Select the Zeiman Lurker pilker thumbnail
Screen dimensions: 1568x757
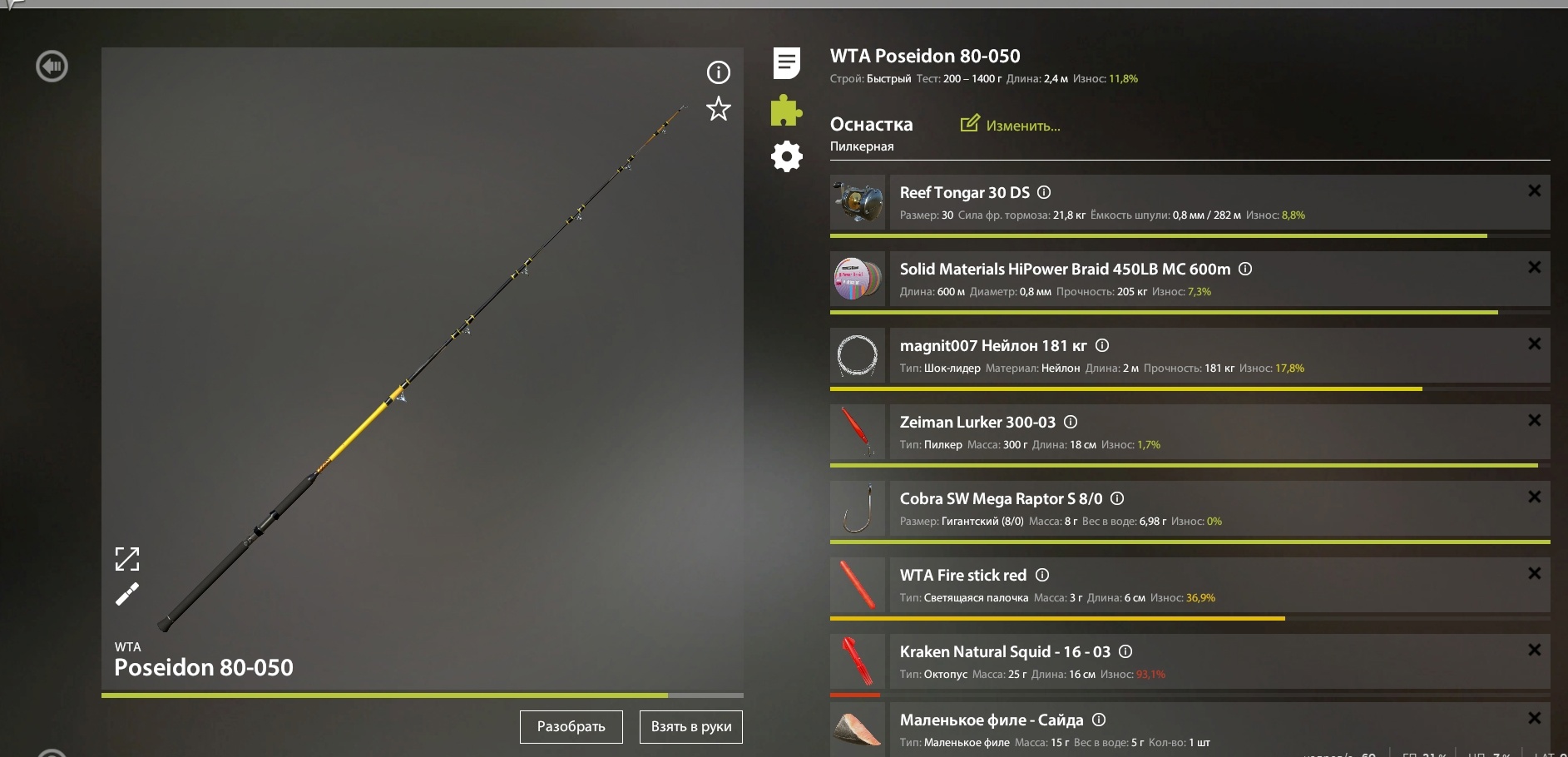(858, 432)
